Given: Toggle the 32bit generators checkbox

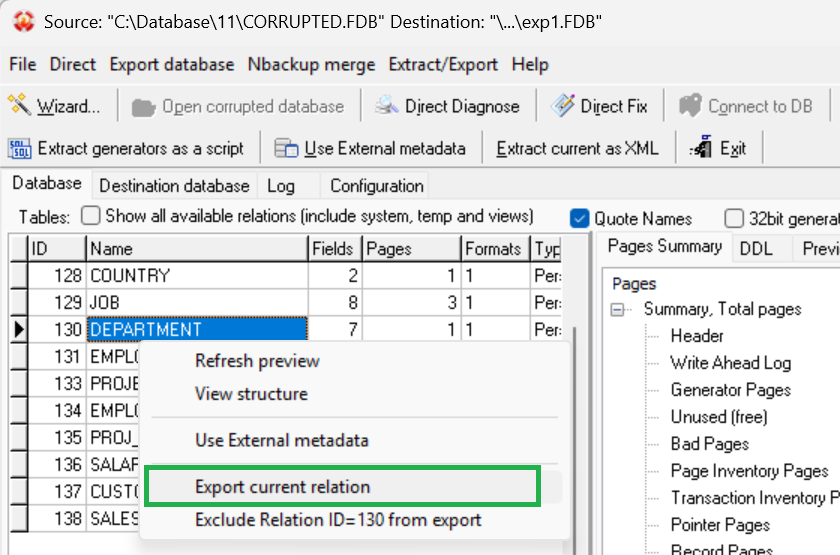Looking at the screenshot, I should tap(734, 218).
